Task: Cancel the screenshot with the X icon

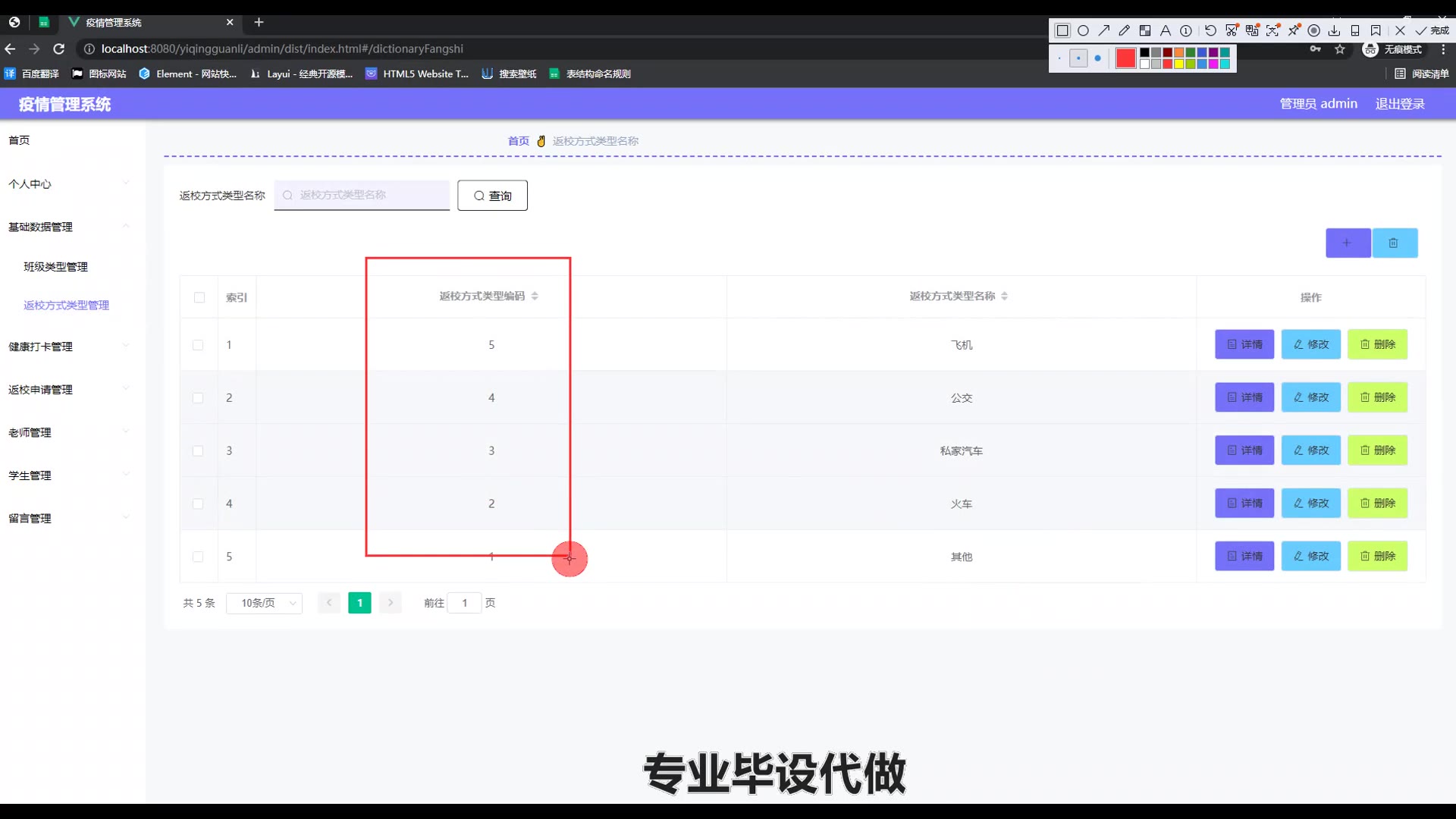Action: (x=1400, y=31)
